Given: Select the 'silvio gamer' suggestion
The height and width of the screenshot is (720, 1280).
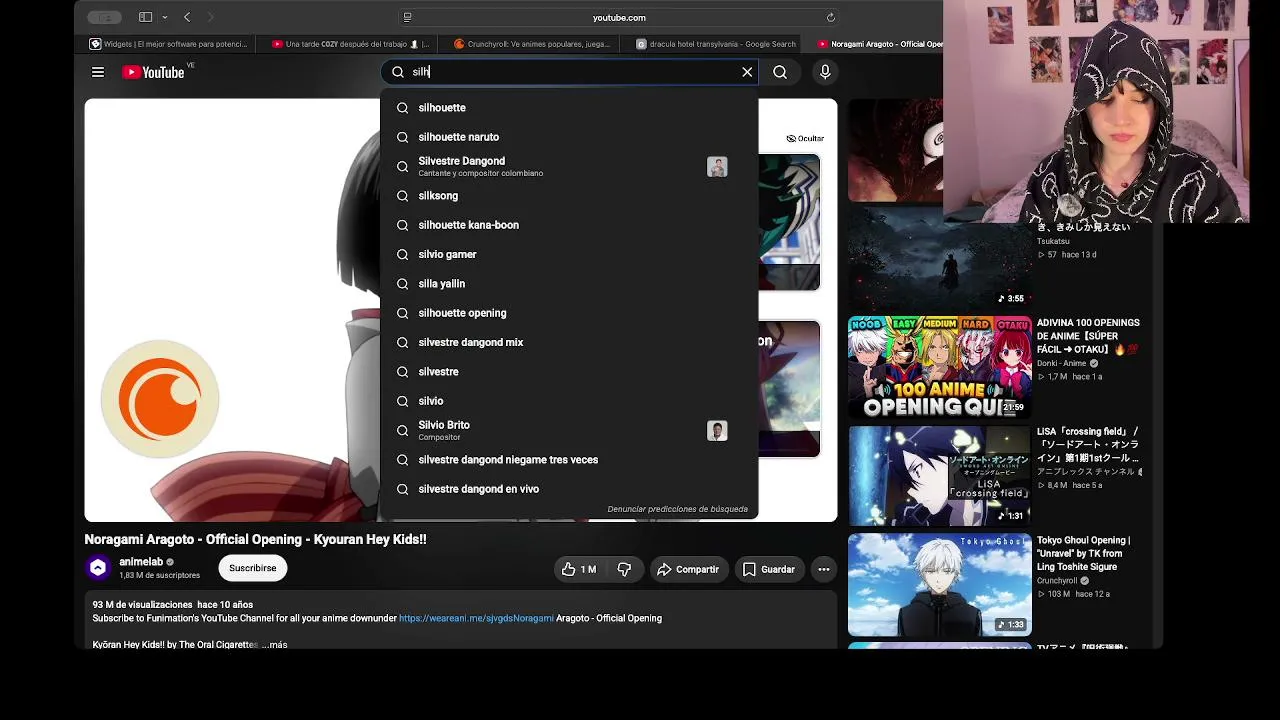Looking at the screenshot, I should (x=569, y=254).
